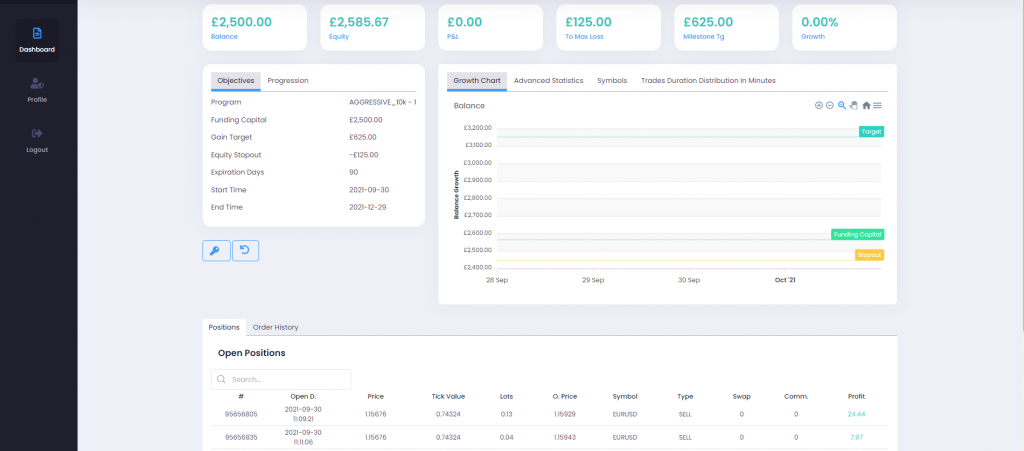
Task: Focus the Open Positions search field
Action: [x=281, y=379]
